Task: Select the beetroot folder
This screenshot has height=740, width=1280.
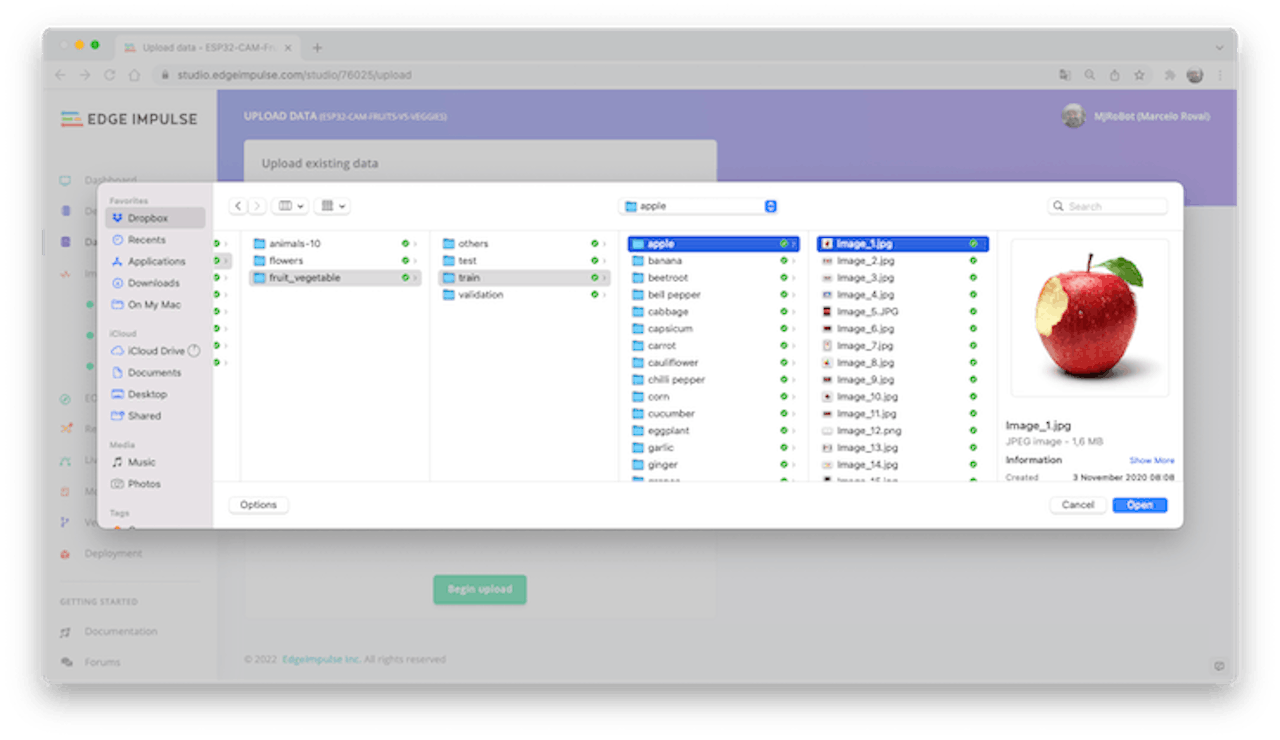Action: [x=713, y=278]
